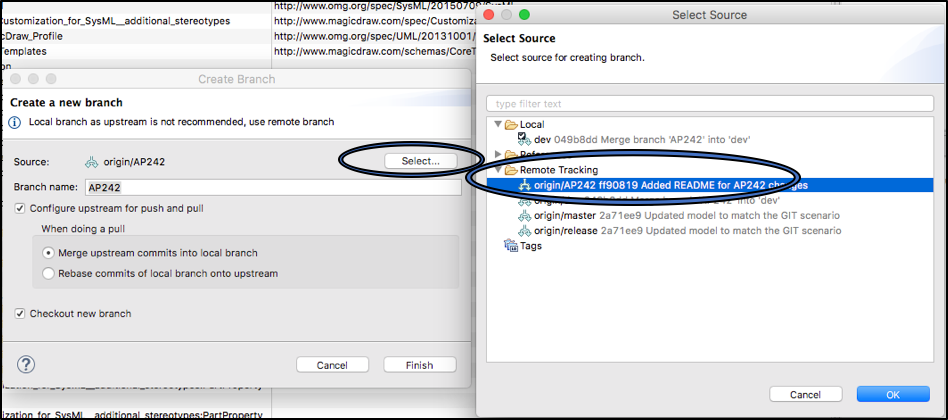Click the branch icon beside Source origin/AP242
The width and height of the screenshot is (948, 420).
point(91,161)
